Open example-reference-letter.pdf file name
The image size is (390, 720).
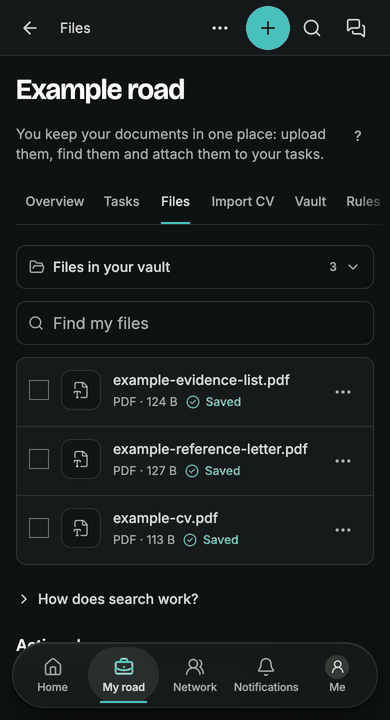(210, 449)
